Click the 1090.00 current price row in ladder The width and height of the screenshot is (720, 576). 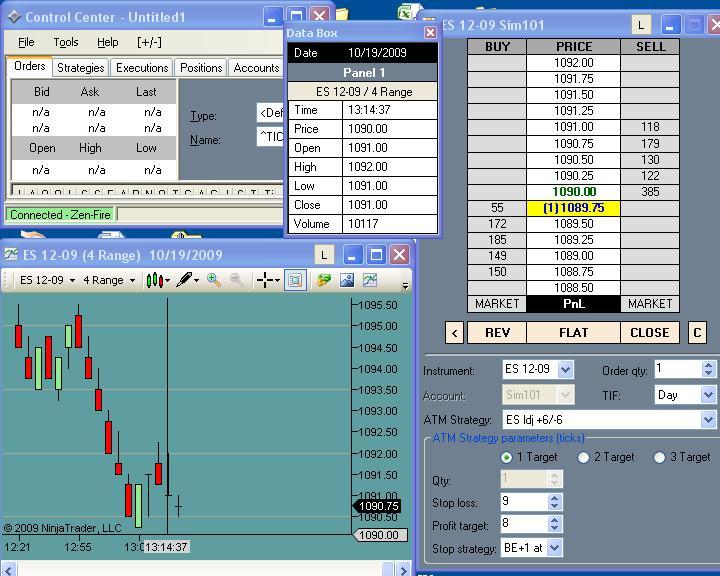(574, 192)
